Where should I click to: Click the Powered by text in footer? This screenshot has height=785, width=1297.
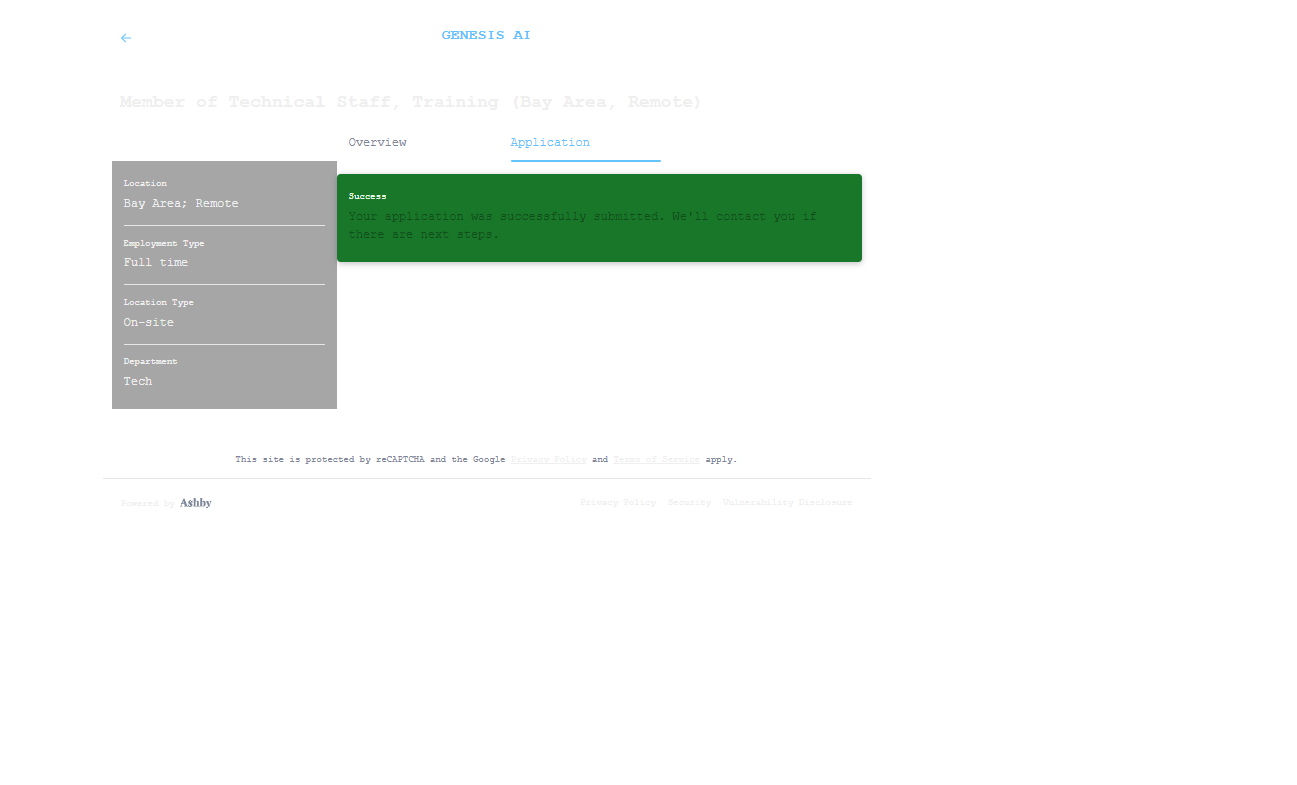point(147,504)
